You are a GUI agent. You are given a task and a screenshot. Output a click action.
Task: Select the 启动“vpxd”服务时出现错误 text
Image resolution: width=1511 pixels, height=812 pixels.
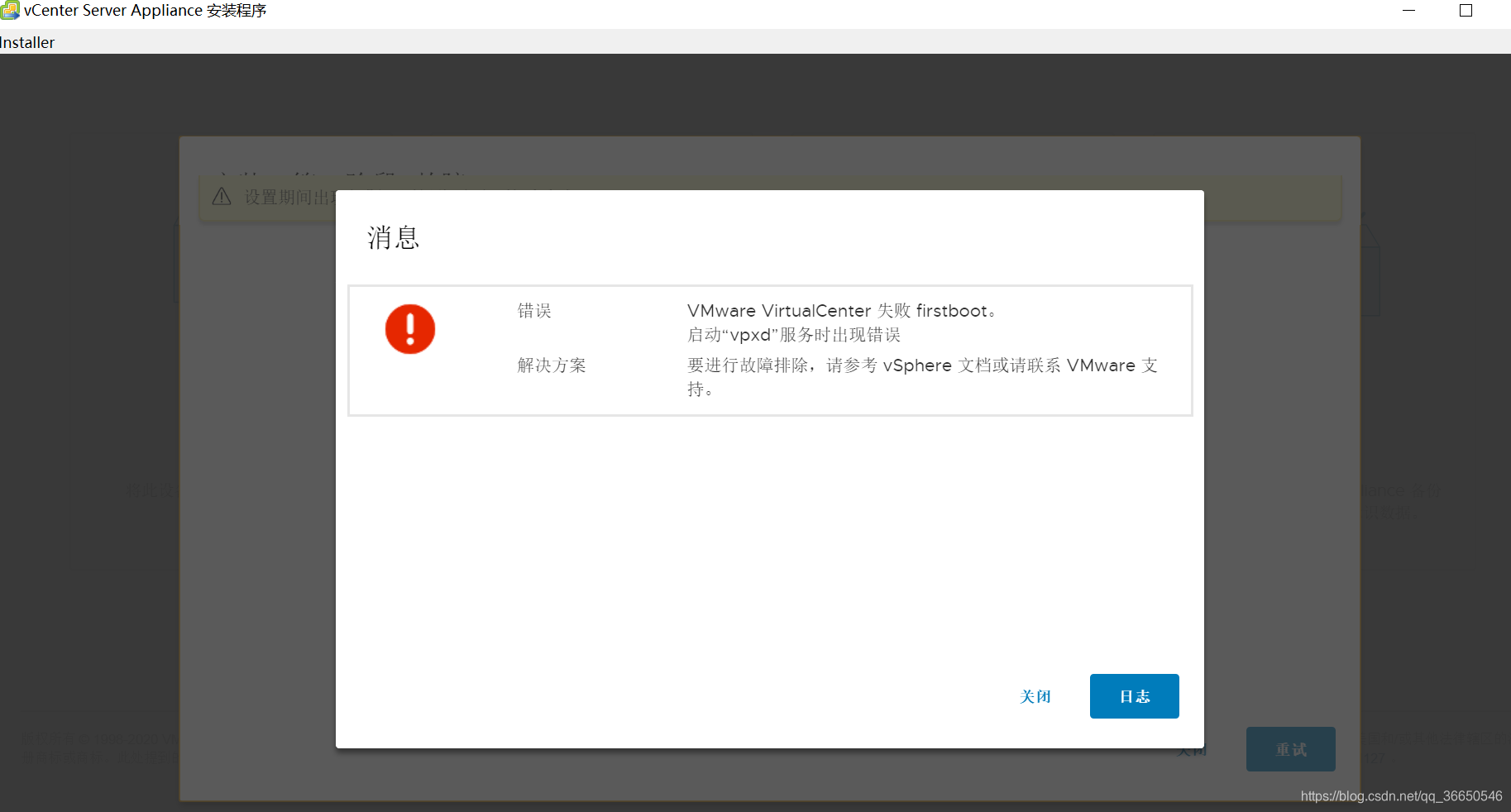[x=794, y=335]
